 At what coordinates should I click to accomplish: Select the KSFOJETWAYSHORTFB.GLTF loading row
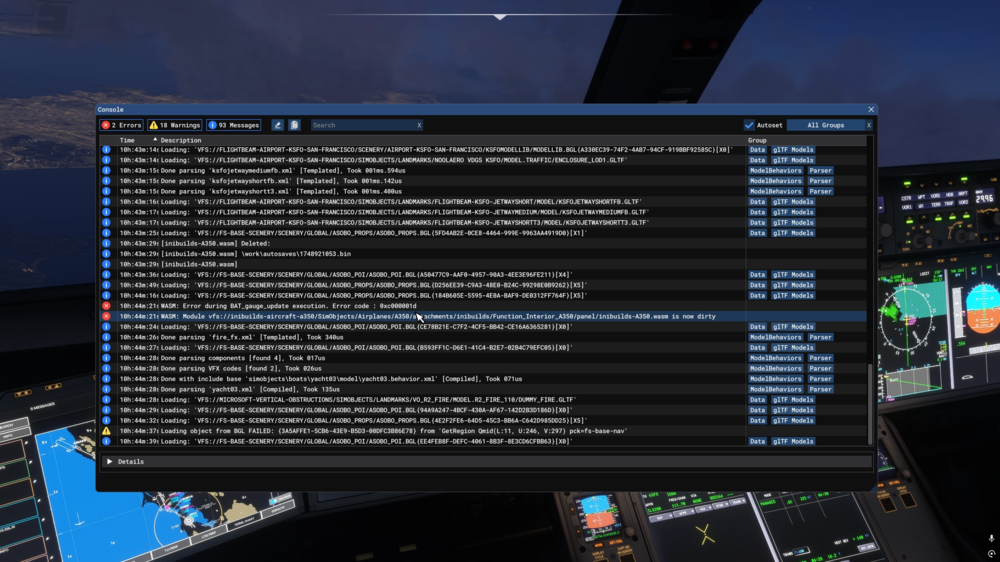[483, 202]
